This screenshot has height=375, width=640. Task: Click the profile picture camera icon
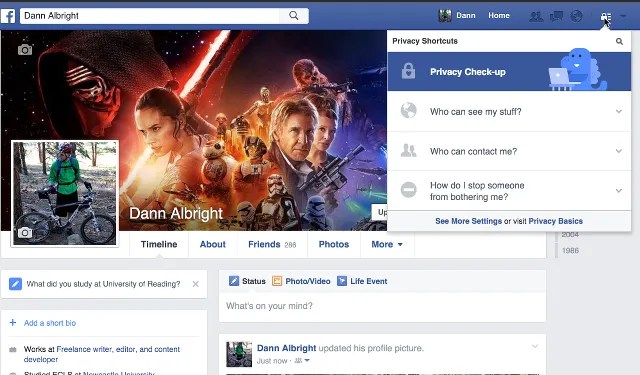pyautogui.click(x=25, y=233)
